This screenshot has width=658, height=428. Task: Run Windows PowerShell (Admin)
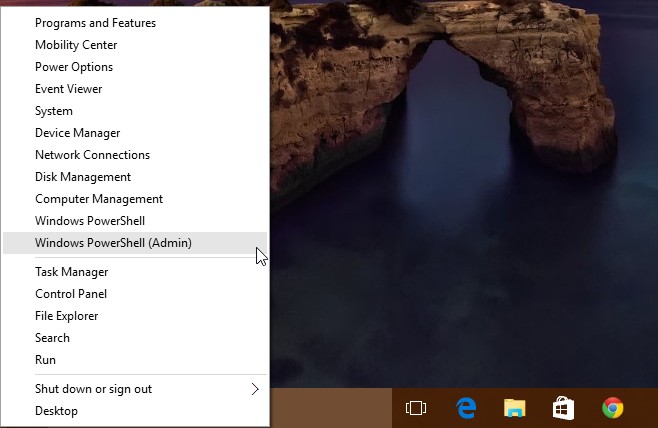tap(135, 243)
